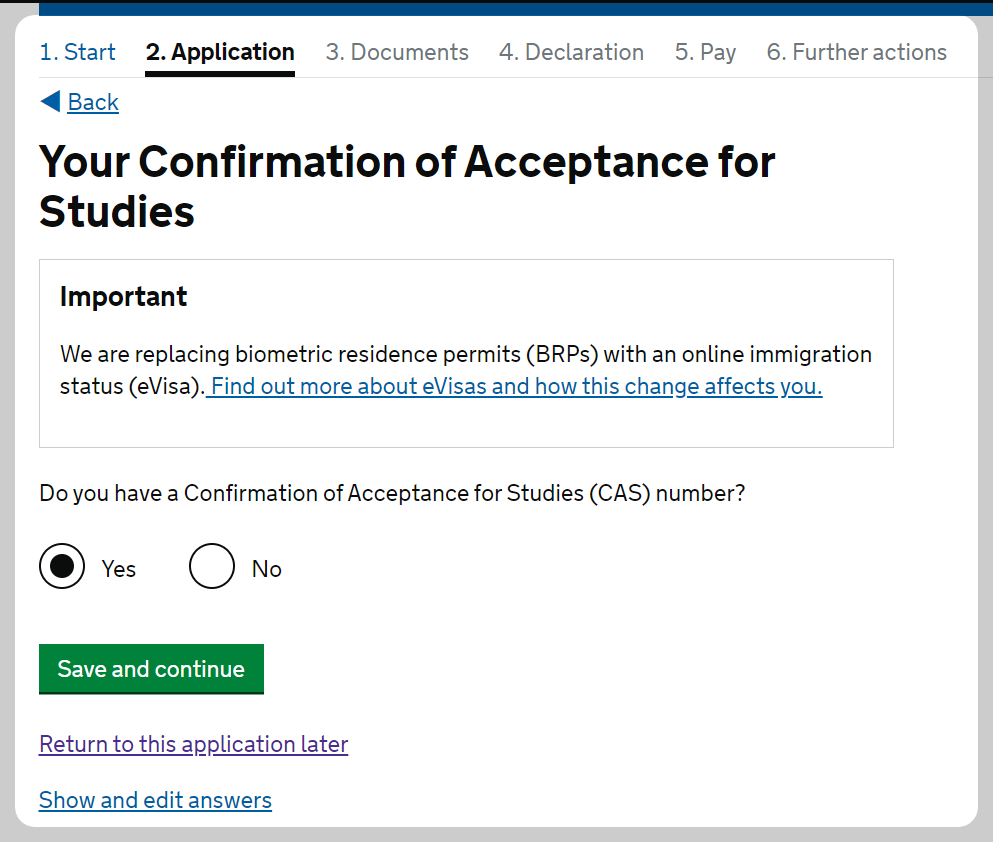
Task: Click the No option label text
Action: tap(267, 569)
